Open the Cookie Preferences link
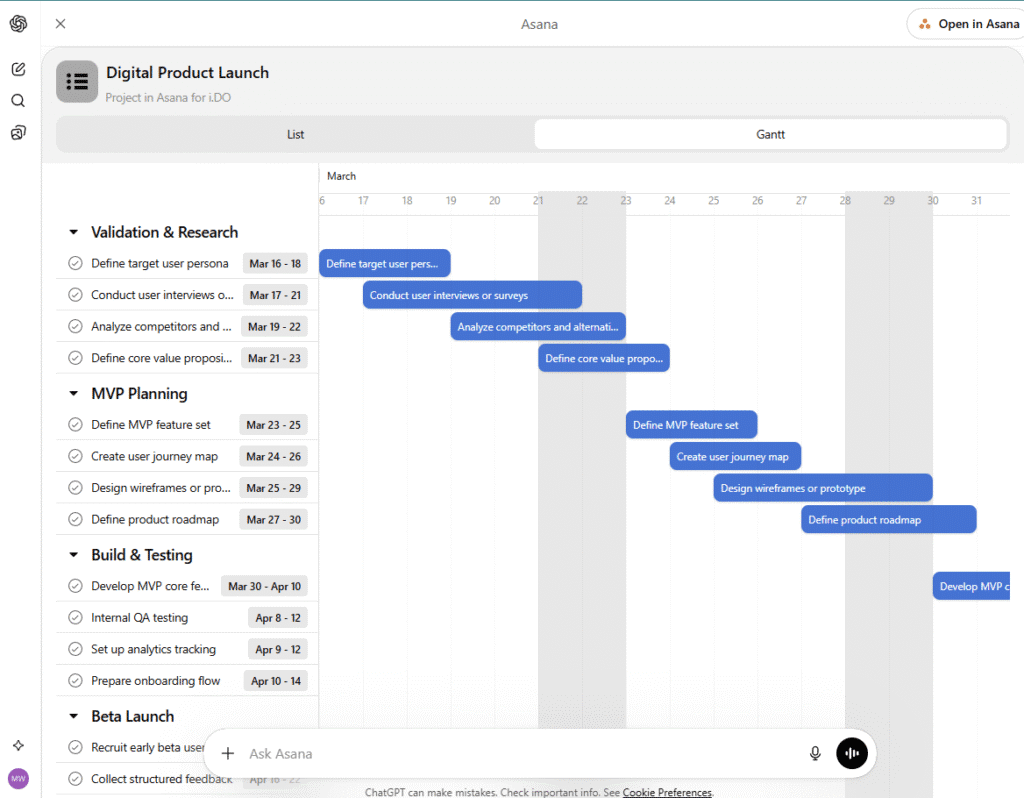This screenshot has width=1024, height=798. (666, 792)
